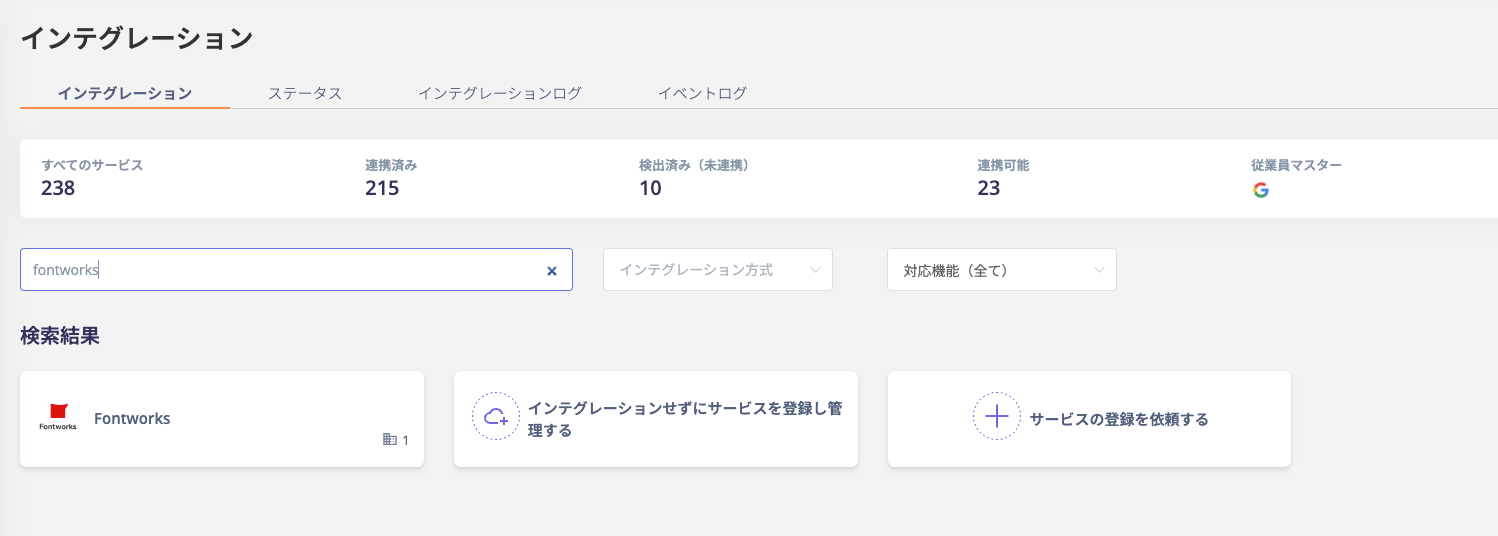Click the Fontworks logo icon
Viewport: 1498px width, 536px height.
(58, 417)
